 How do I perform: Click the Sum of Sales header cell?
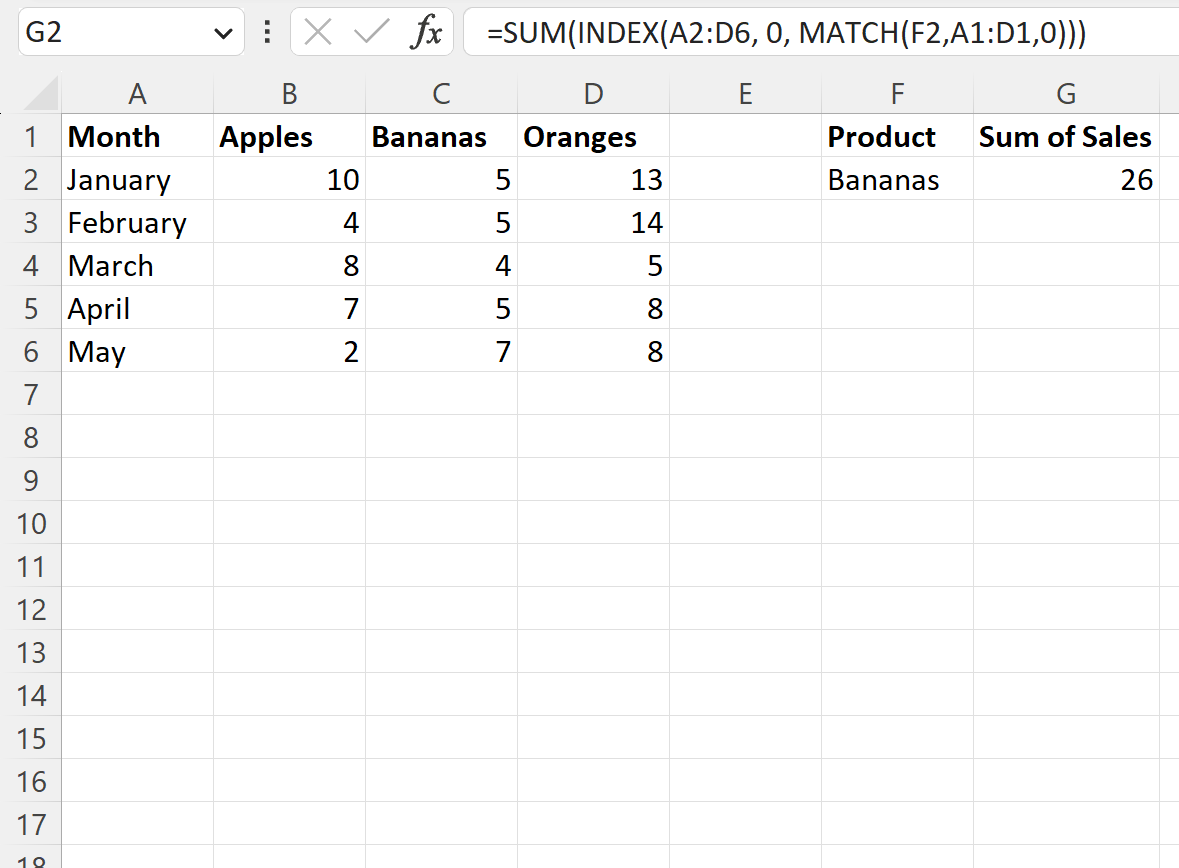pyautogui.click(x=1066, y=136)
